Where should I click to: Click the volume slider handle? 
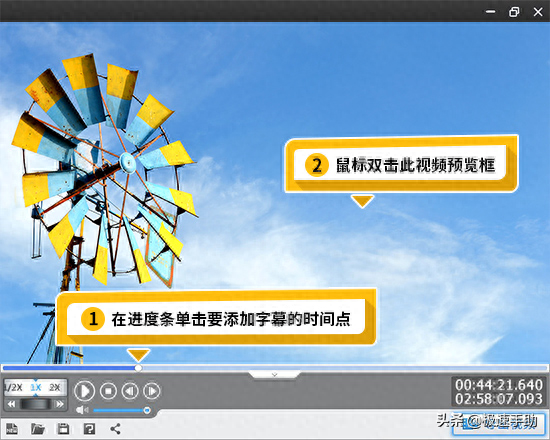click(x=147, y=410)
